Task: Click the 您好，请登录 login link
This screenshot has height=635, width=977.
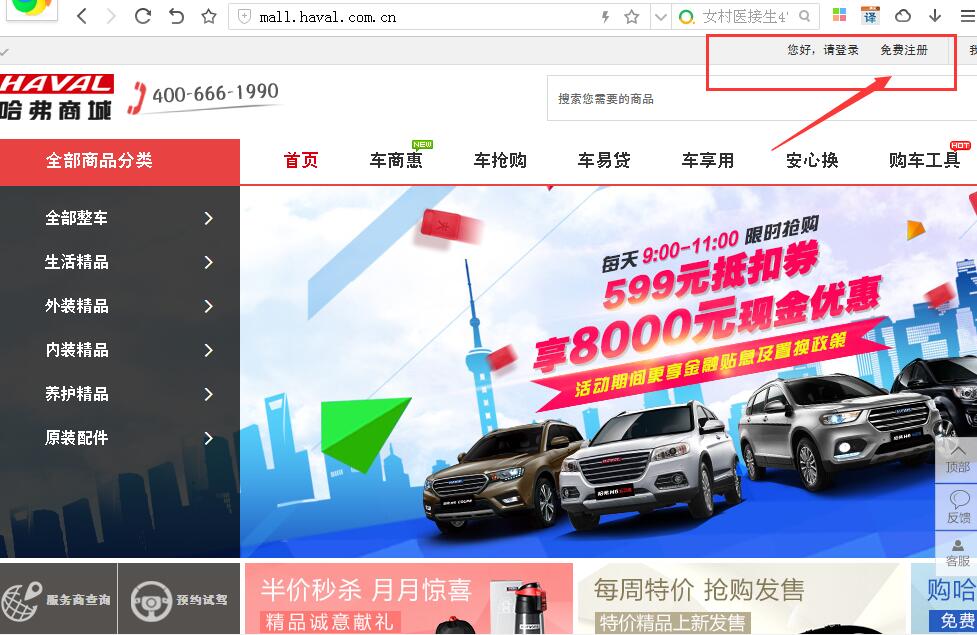Action: pos(820,50)
